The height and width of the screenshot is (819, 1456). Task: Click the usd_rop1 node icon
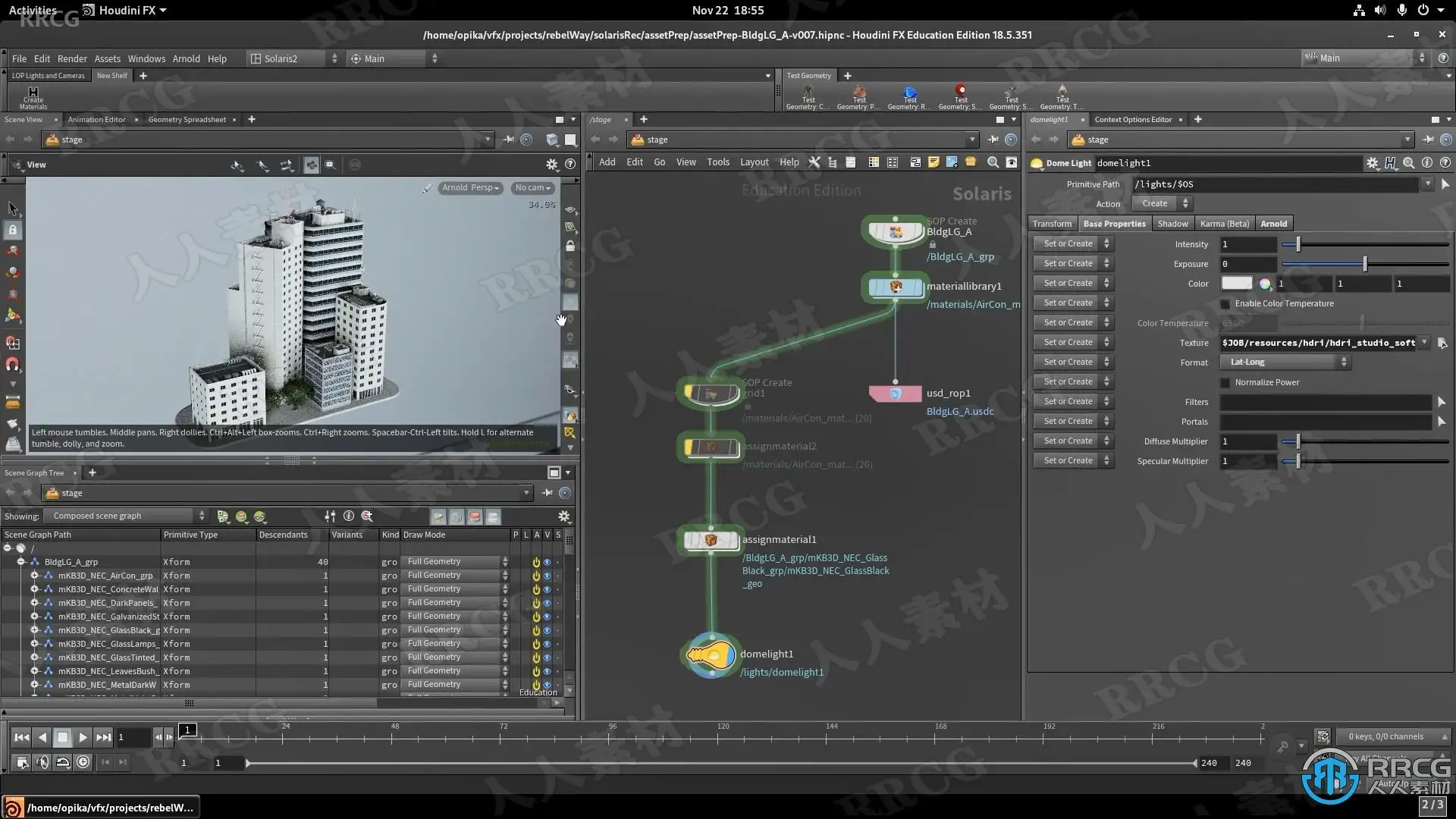point(895,394)
